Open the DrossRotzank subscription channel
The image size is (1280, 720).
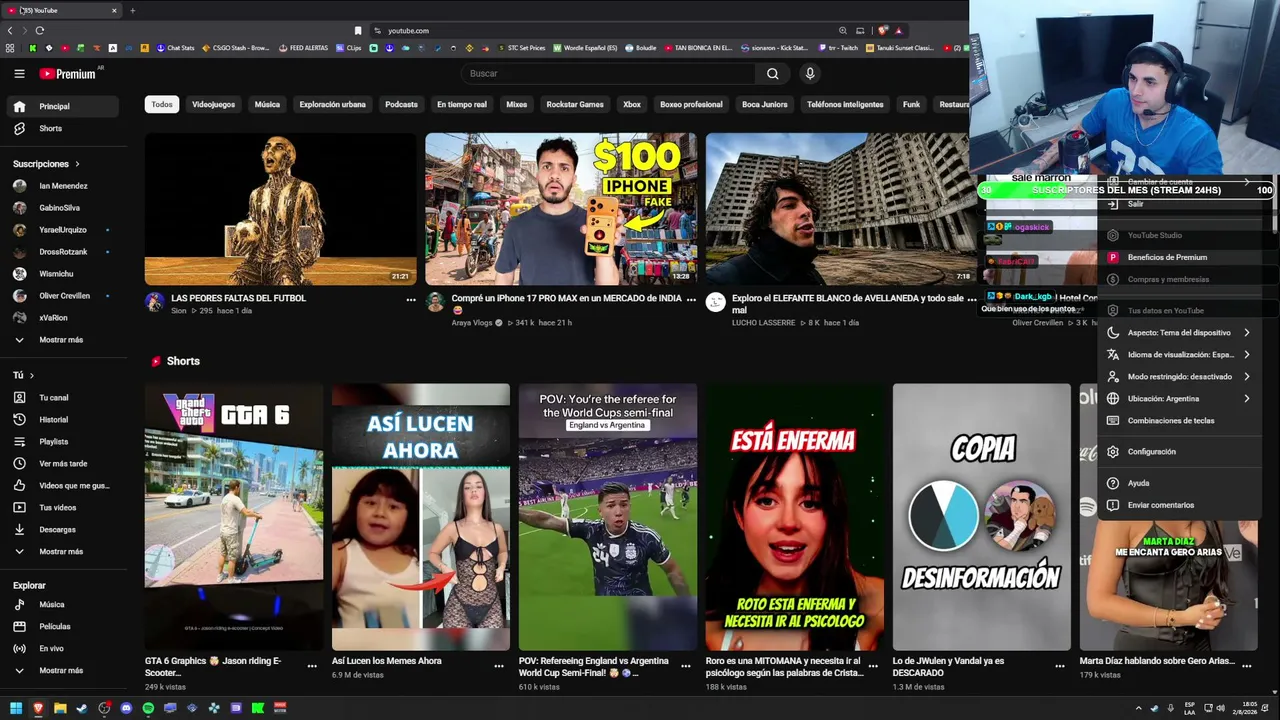61,252
